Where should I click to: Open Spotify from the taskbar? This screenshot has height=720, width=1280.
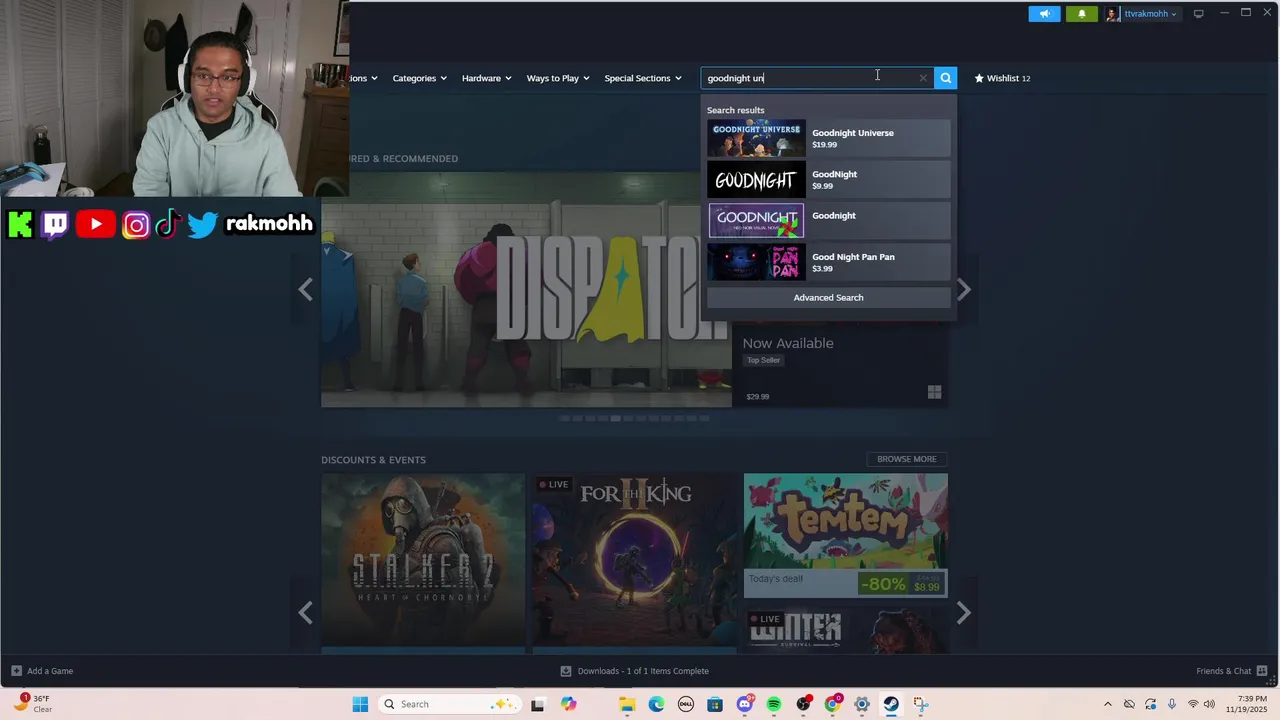point(774,704)
